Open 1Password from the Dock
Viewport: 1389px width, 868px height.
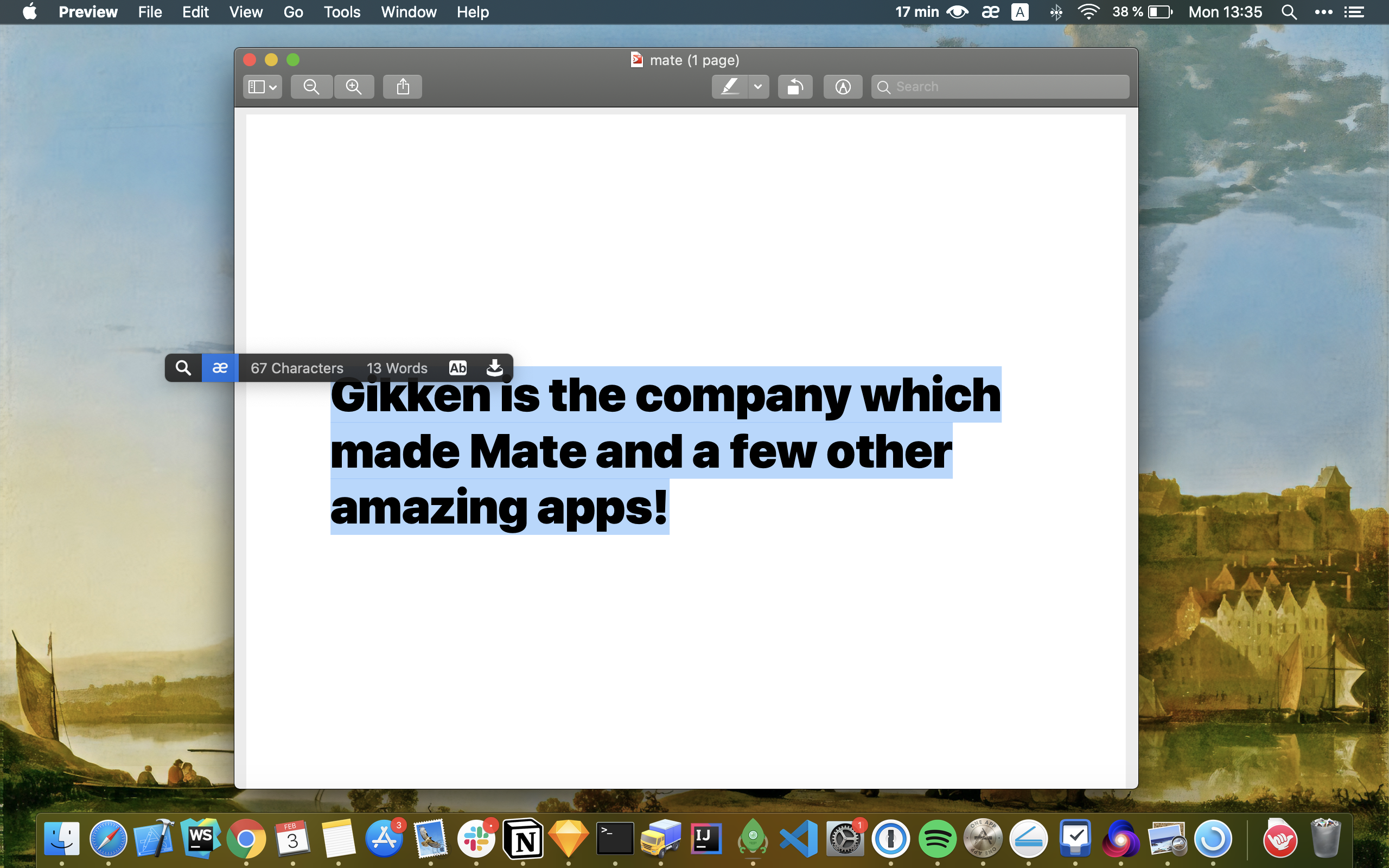point(891,838)
